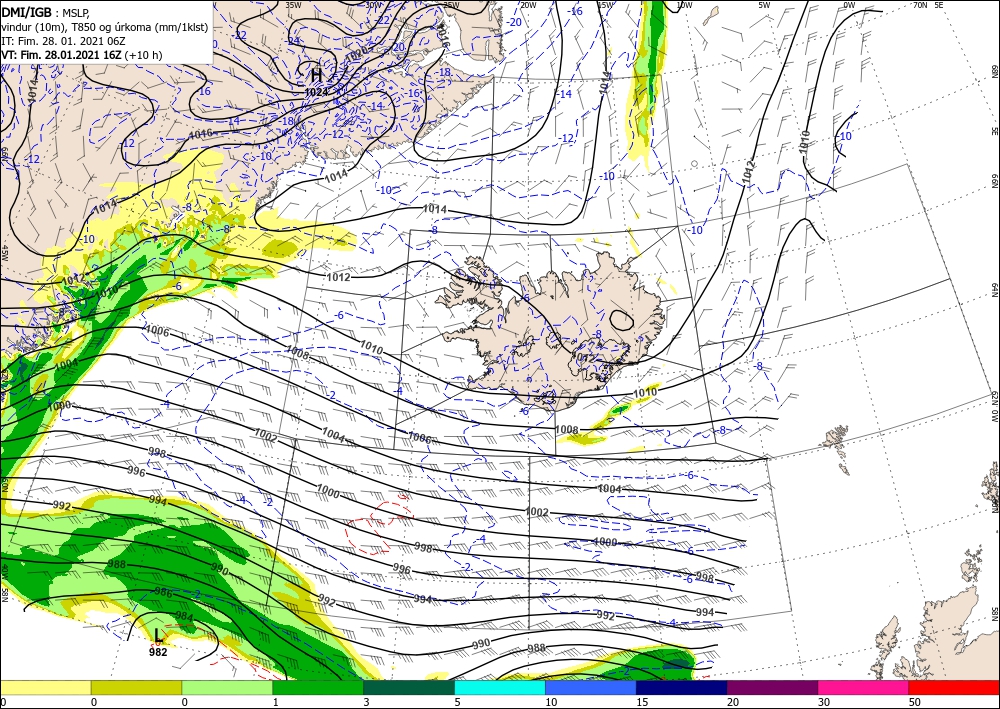1000x709 pixels.
Task: Click the 15W longitude label
Action: [605, 5]
